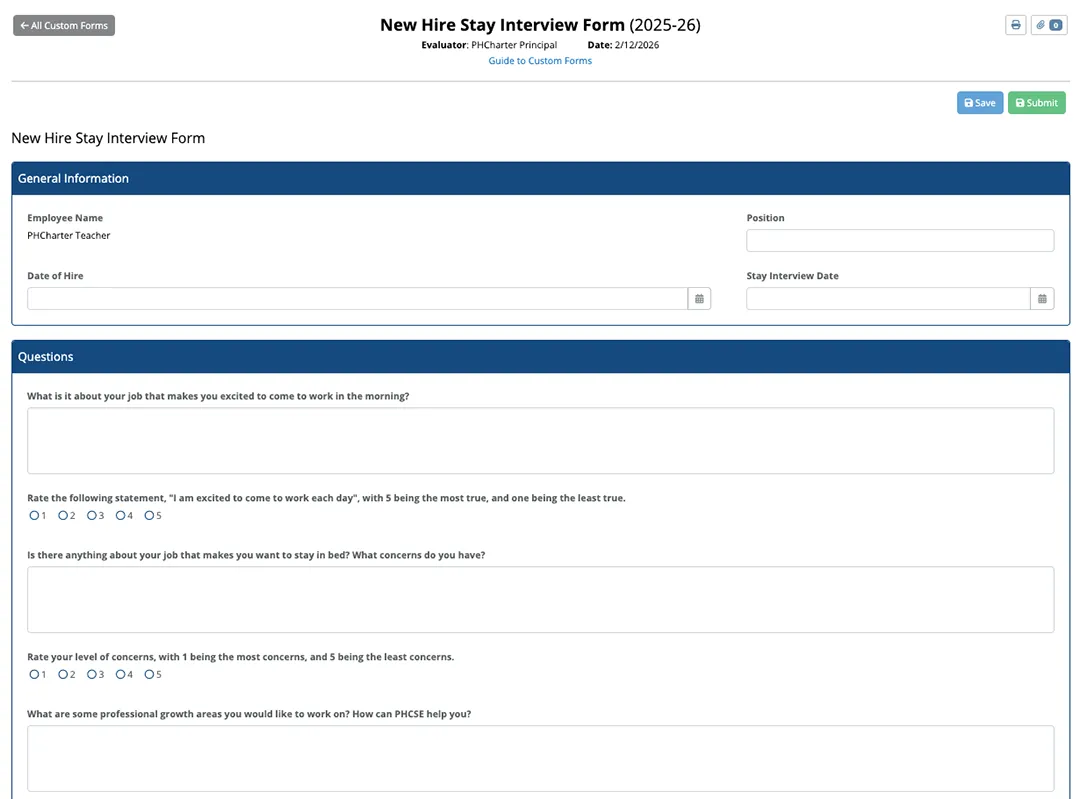The height and width of the screenshot is (799, 1080).
Task: Select rating 5 for excited to work statement
Action: (x=149, y=516)
